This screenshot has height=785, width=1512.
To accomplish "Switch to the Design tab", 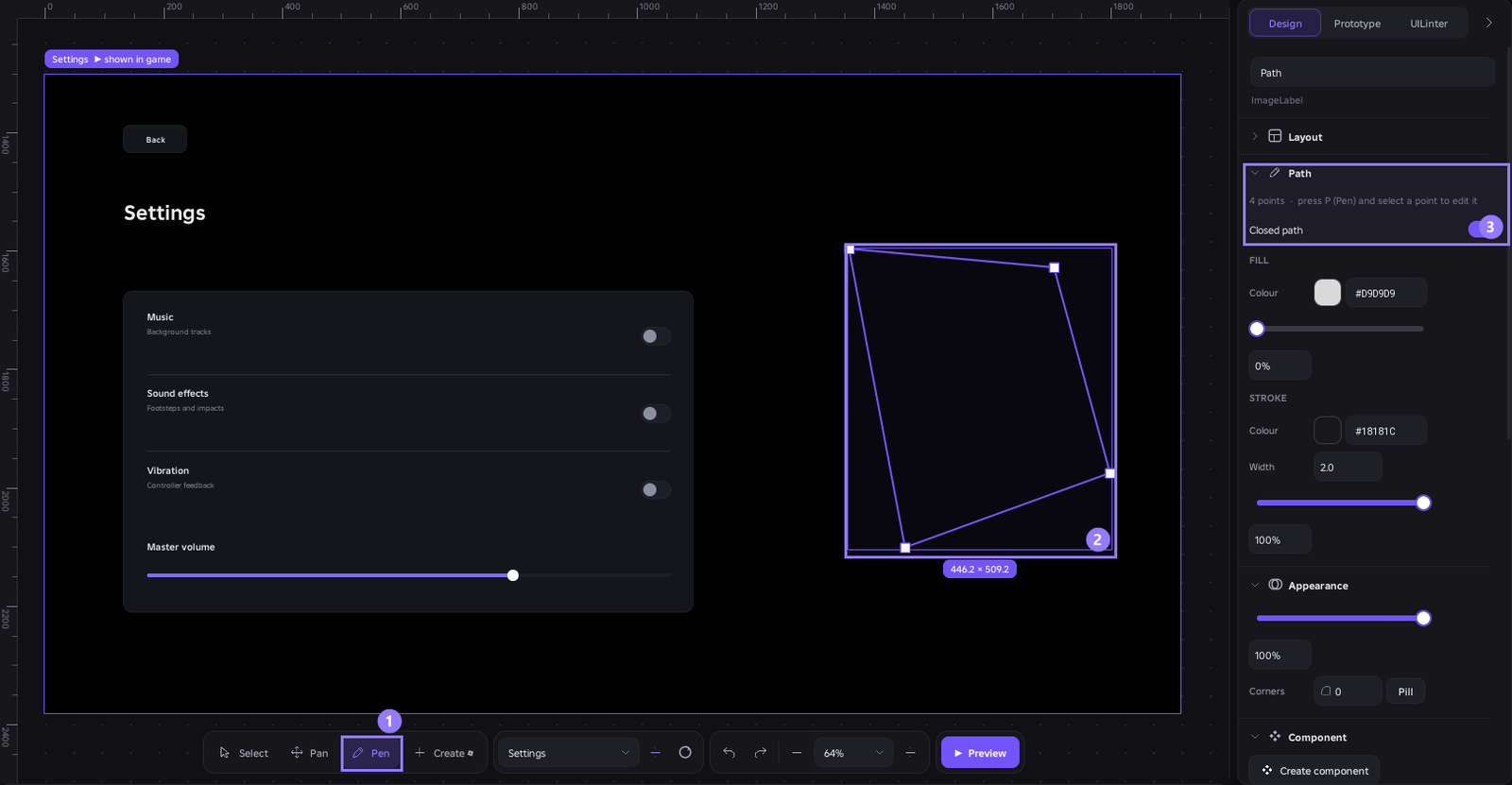I will pos(1285,24).
